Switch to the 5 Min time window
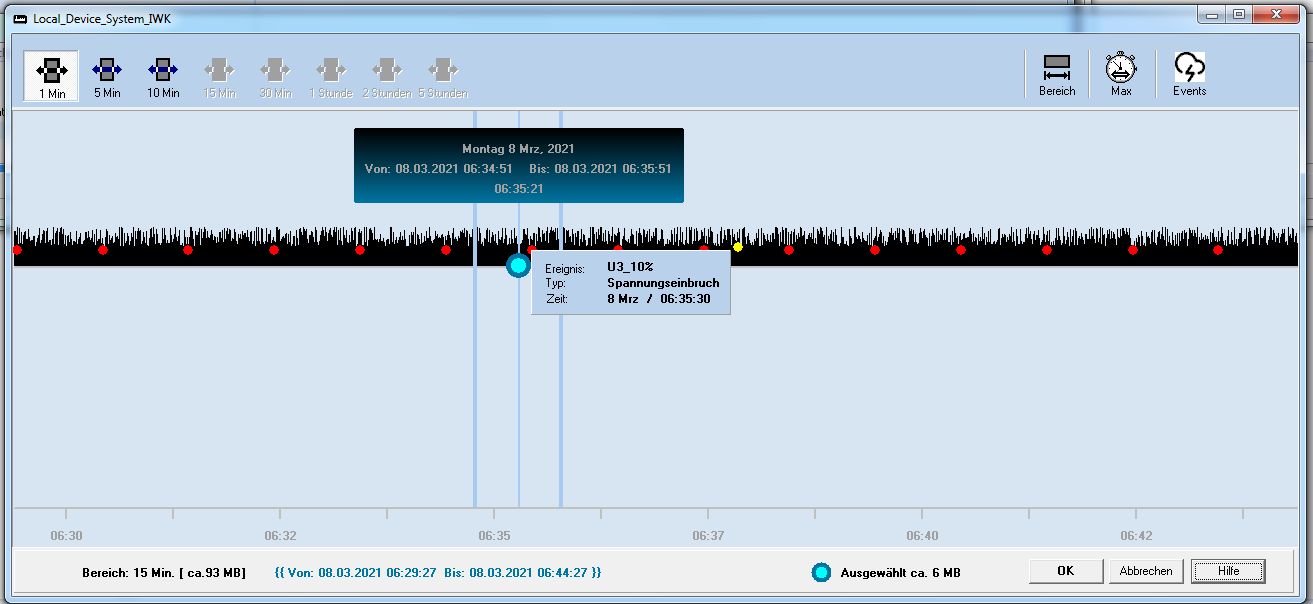This screenshot has height=604, width=1313. pyautogui.click(x=107, y=76)
